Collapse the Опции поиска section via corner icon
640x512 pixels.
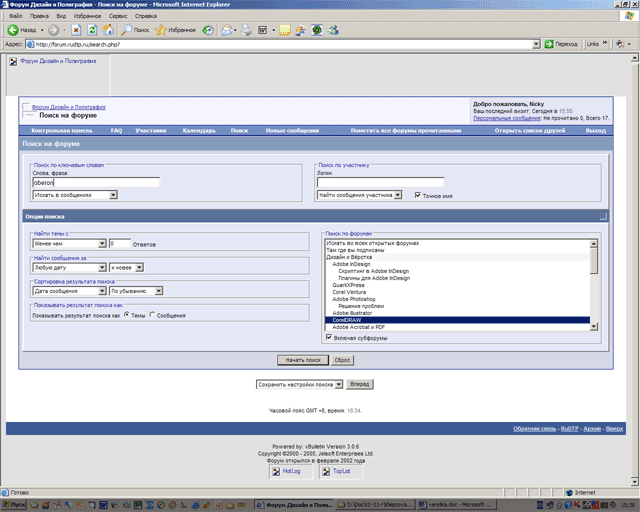point(603,216)
